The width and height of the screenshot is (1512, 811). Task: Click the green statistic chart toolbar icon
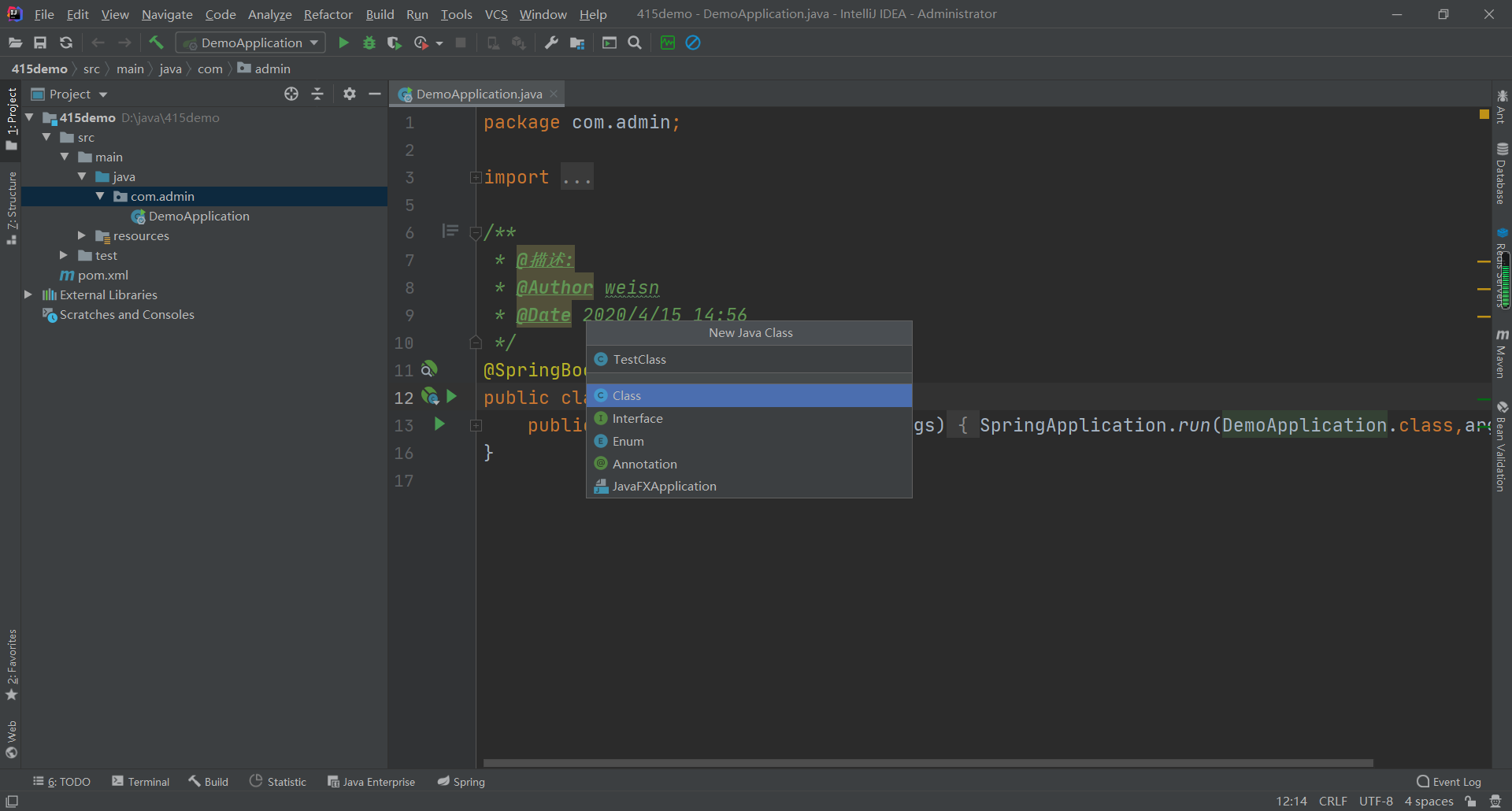(668, 43)
